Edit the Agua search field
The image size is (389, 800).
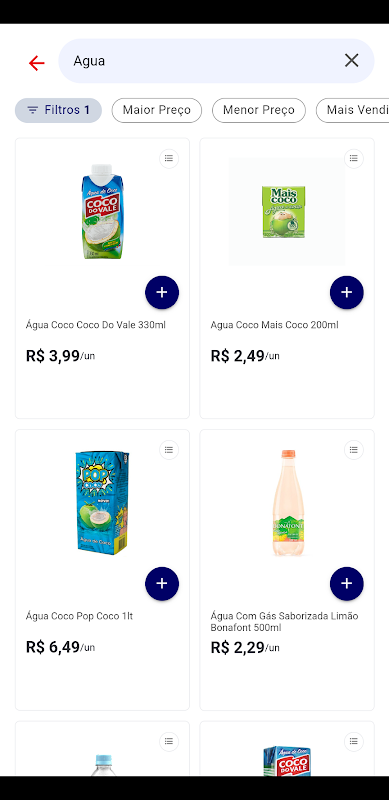pyautogui.click(x=204, y=61)
